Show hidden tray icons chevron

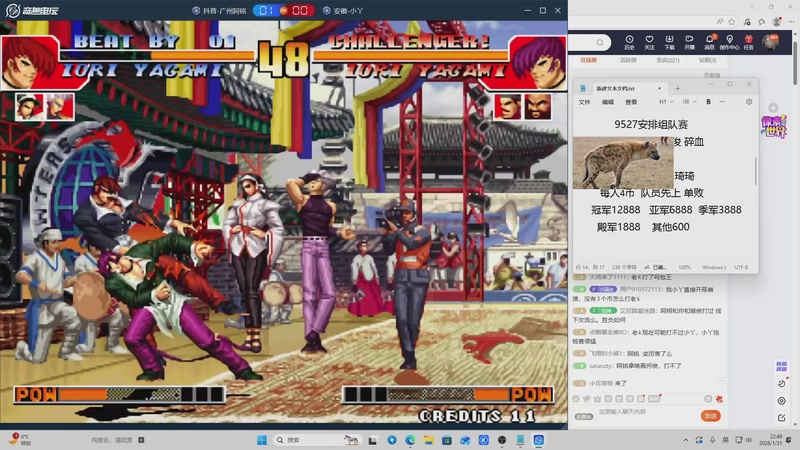tap(686, 440)
